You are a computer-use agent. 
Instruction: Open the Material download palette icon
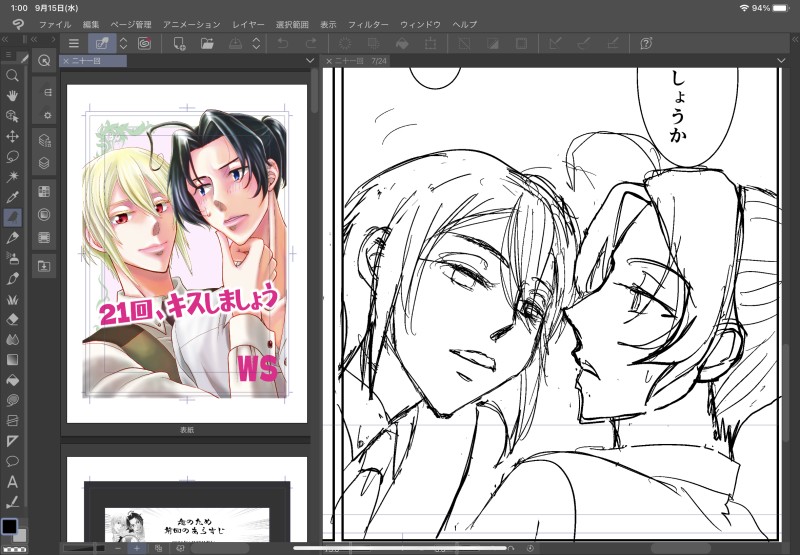(44, 266)
